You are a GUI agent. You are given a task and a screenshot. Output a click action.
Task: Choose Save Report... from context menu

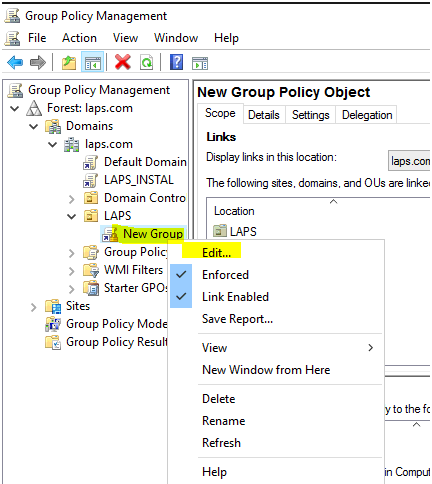pyautogui.click(x=276, y=319)
